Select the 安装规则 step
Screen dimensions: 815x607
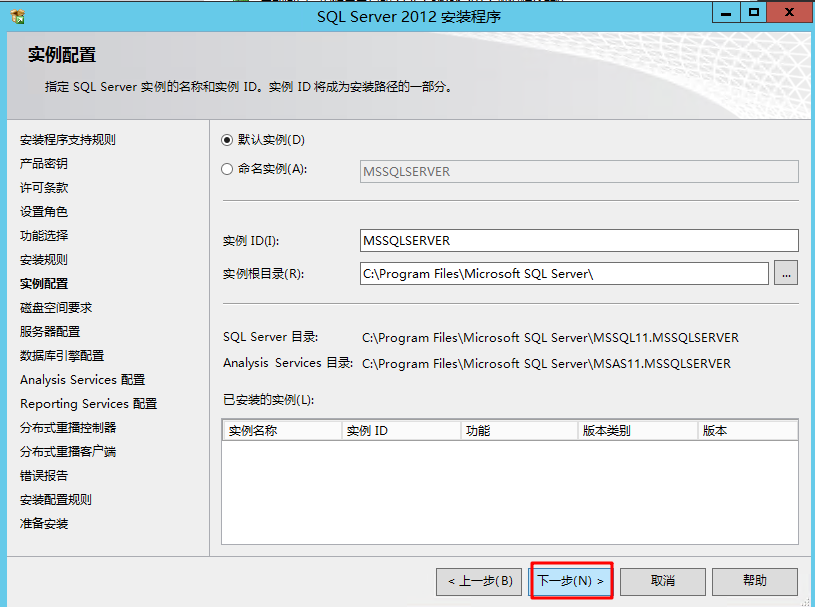tap(44, 259)
